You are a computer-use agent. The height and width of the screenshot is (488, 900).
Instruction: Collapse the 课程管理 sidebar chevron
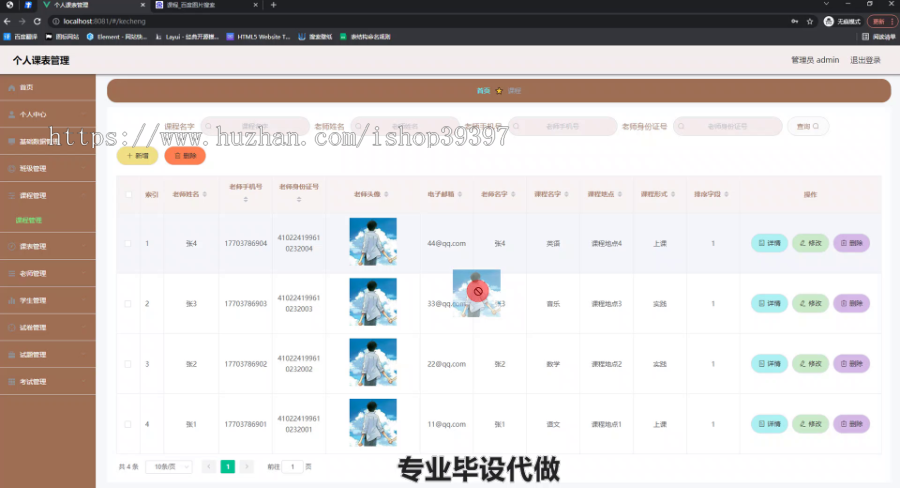click(84, 195)
